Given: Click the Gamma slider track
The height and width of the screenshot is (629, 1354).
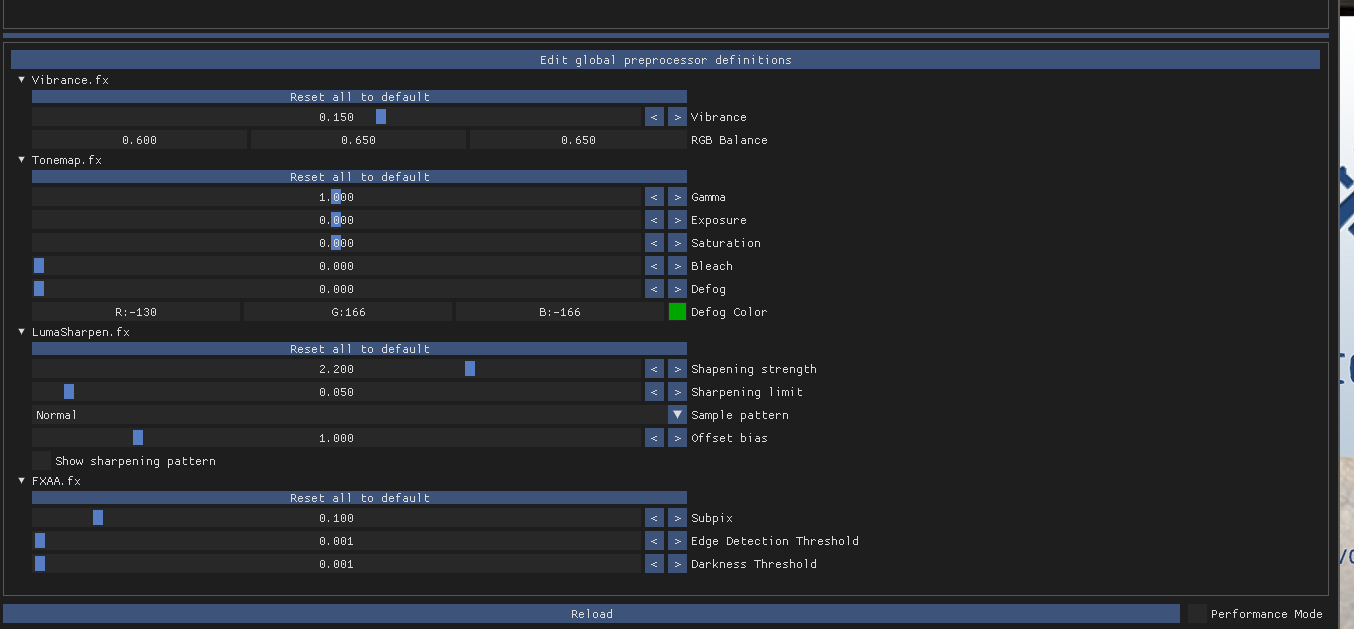Looking at the screenshot, I should pyautogui.click(x=336, y=197).
